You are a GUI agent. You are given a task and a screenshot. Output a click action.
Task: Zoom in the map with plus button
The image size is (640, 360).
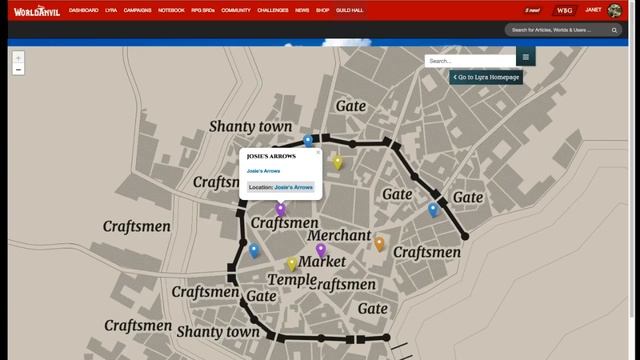coord(18,58)
